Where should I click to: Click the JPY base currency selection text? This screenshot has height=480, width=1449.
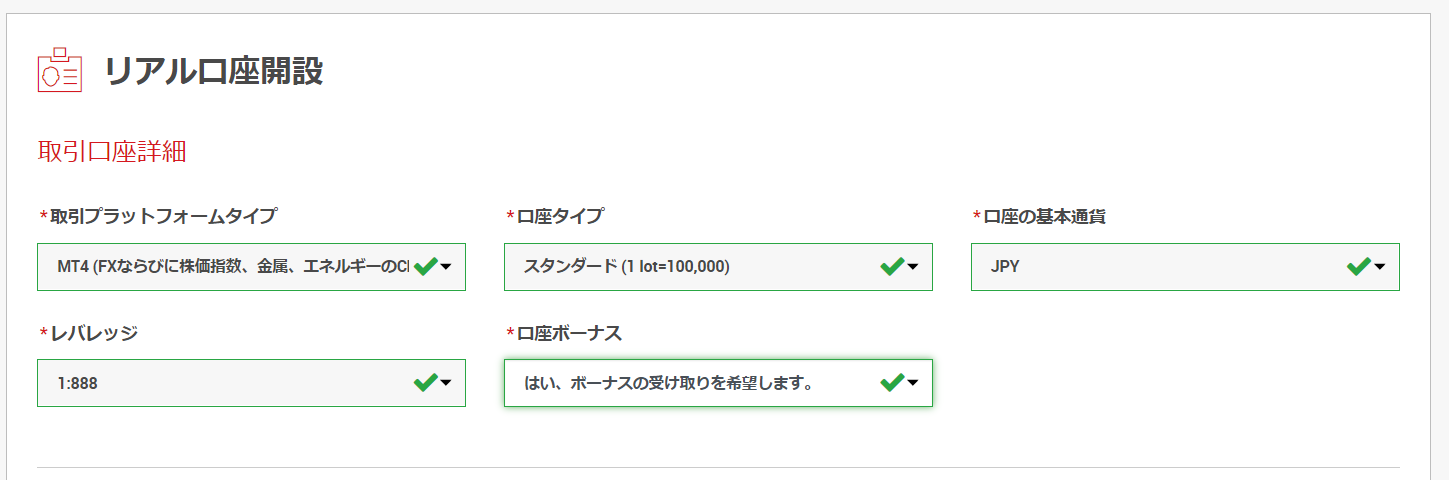tap(1005, 267)
